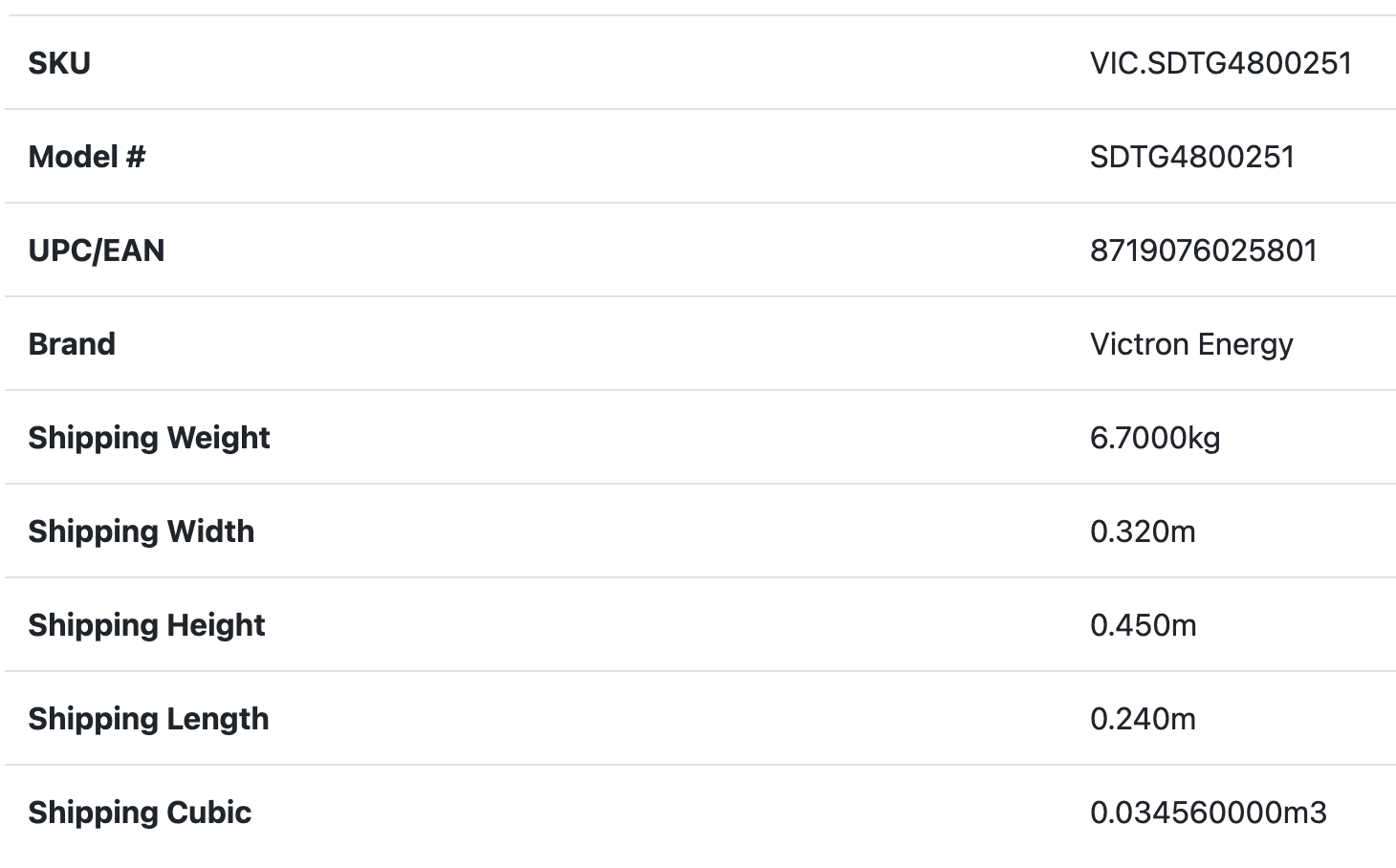1396x868 pixels.
Task: Select the 0.240m length value
Action: pyautogui.click(x=1143, y=719)
